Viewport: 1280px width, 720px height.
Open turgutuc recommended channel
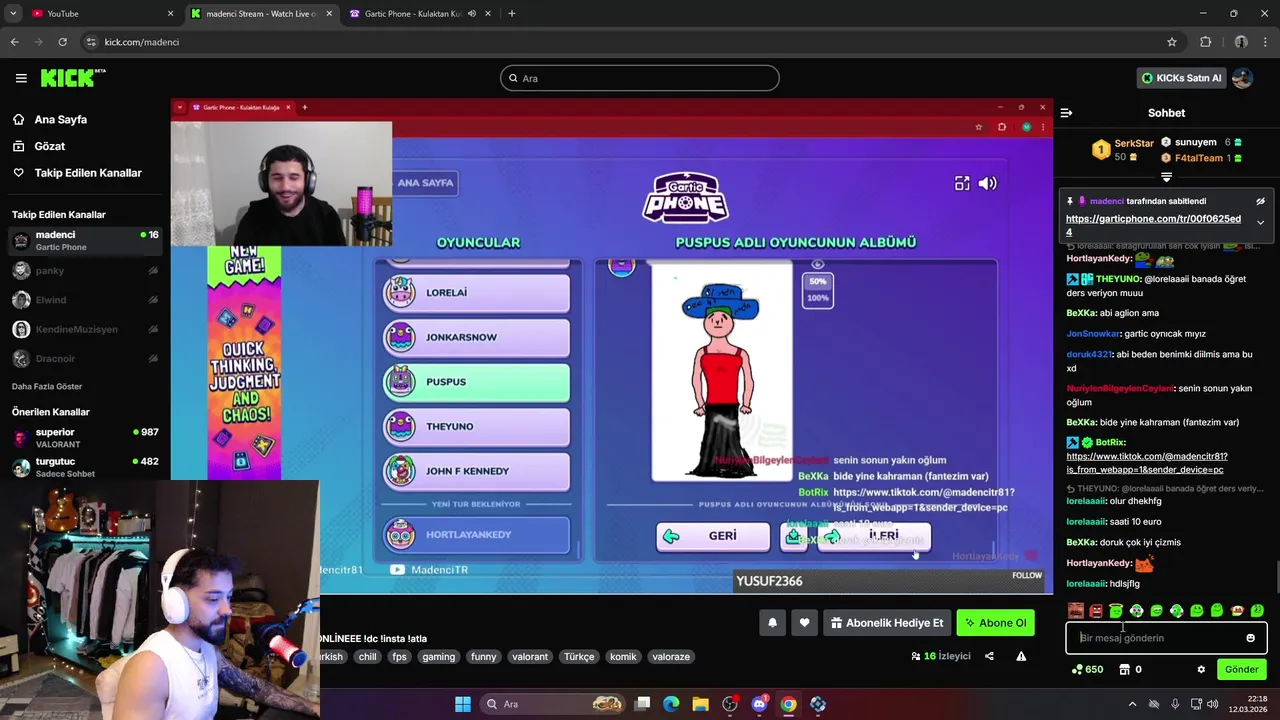click(85, 467)
